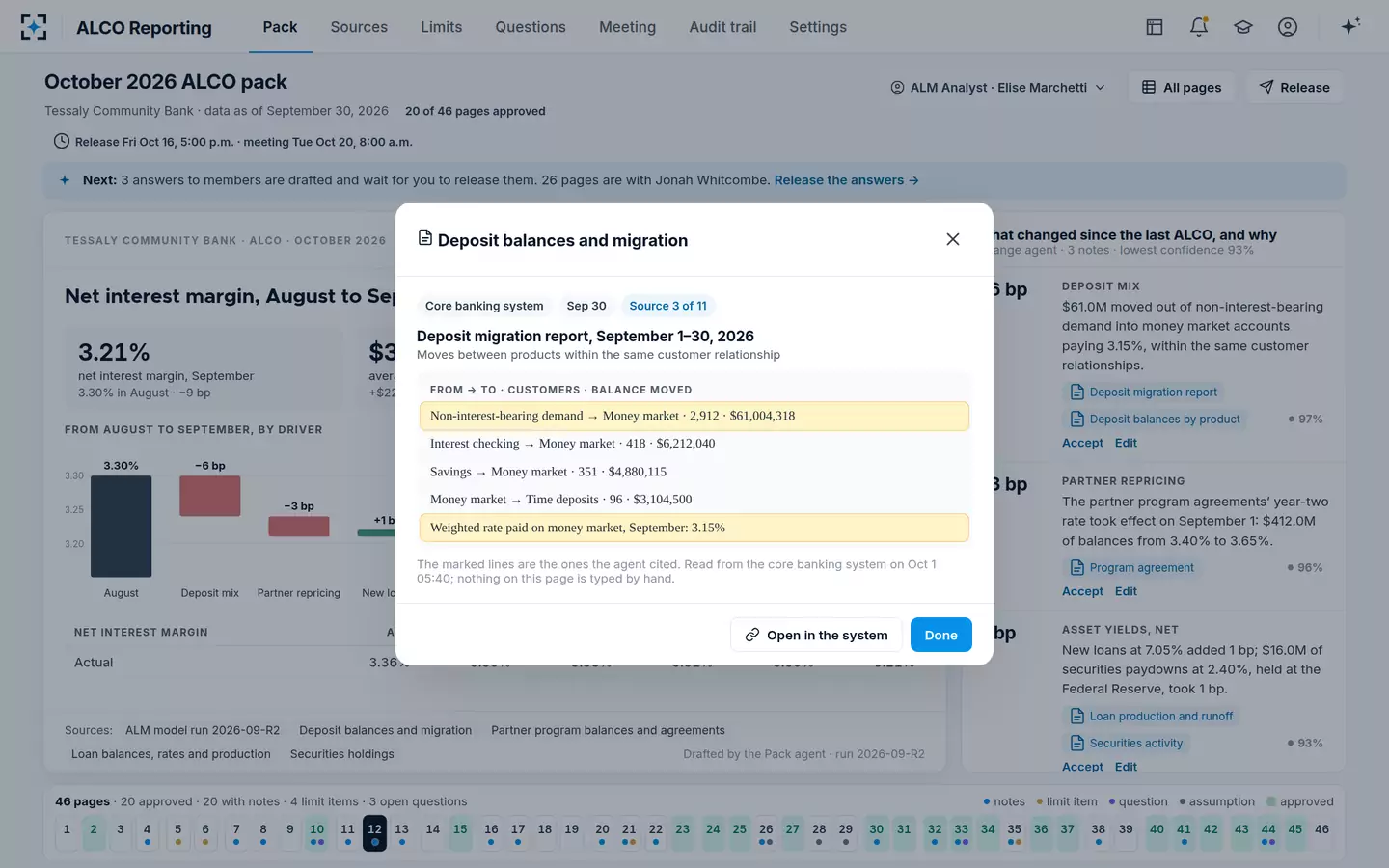Go to page 1 in page strip
This screenshot has width=1389, height=868.
pyautogui.click(x=67, y=832)
